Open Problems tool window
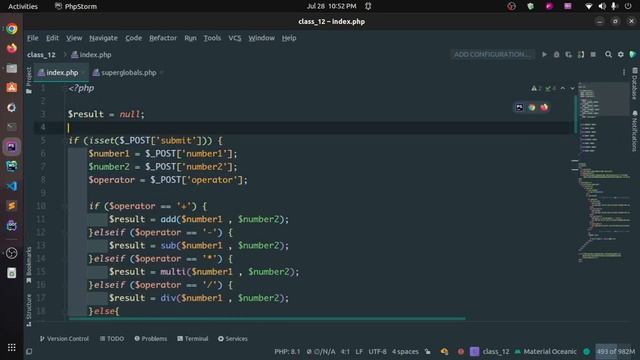The height and width of the screenshot is (360, 640). [151, 339]
